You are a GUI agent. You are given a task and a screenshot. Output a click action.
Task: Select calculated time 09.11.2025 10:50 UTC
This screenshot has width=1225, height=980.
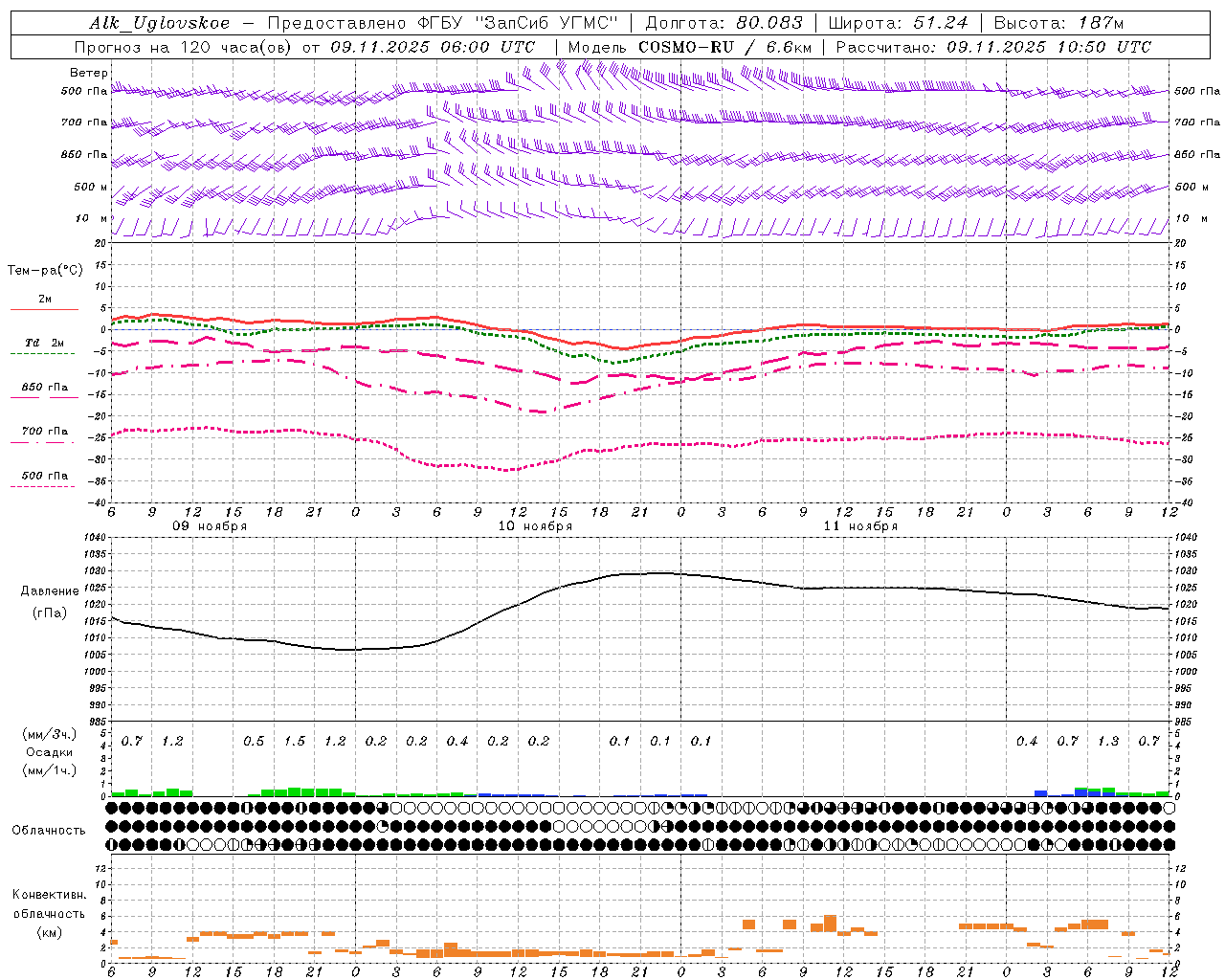point(1049,47)
